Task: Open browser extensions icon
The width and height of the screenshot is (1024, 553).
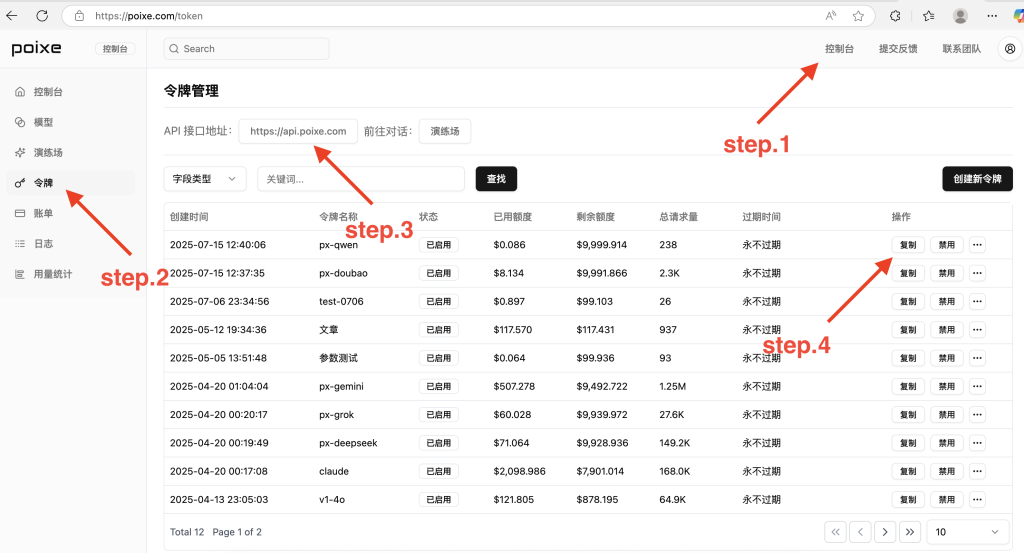Action: tap(895, 16)
